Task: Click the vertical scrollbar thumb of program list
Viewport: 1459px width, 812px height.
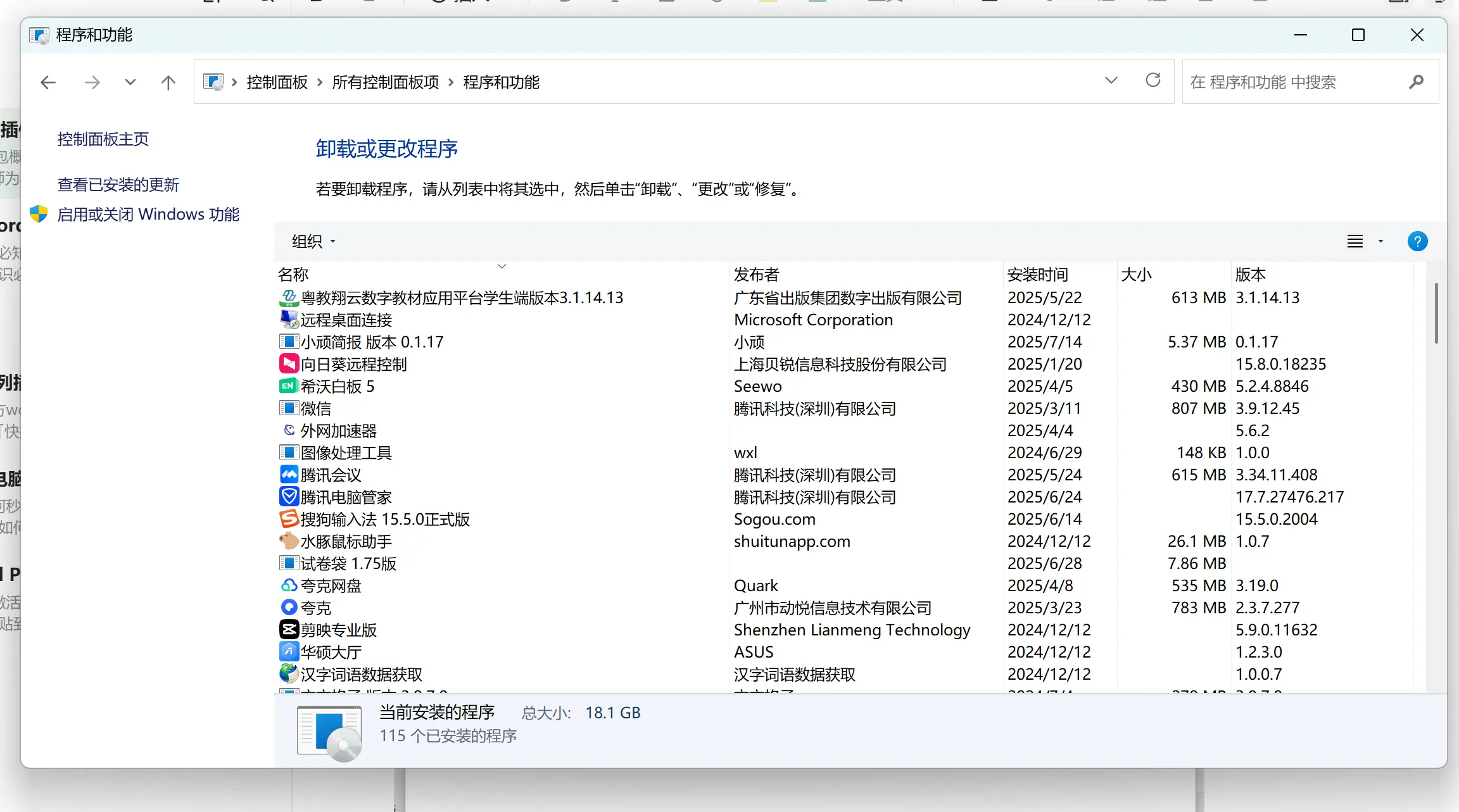Action: click(1436, 313)
